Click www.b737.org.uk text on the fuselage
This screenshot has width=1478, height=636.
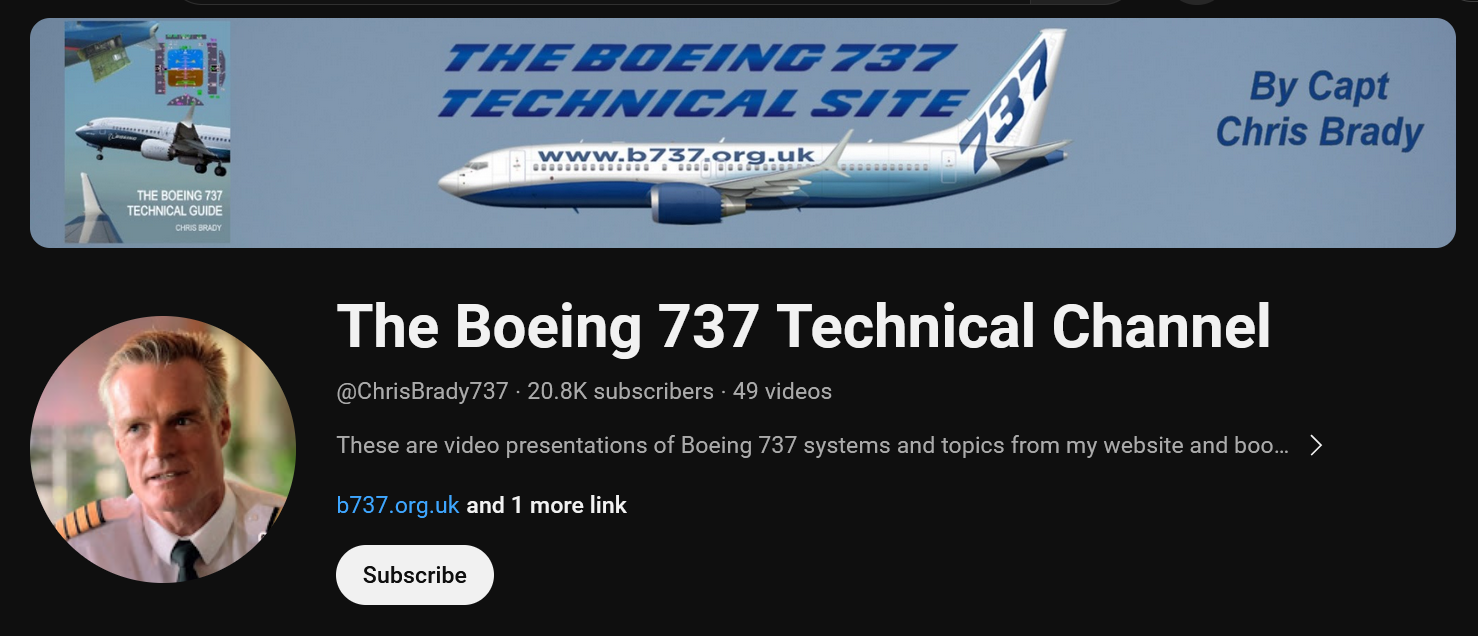click(x=676, y=155)
